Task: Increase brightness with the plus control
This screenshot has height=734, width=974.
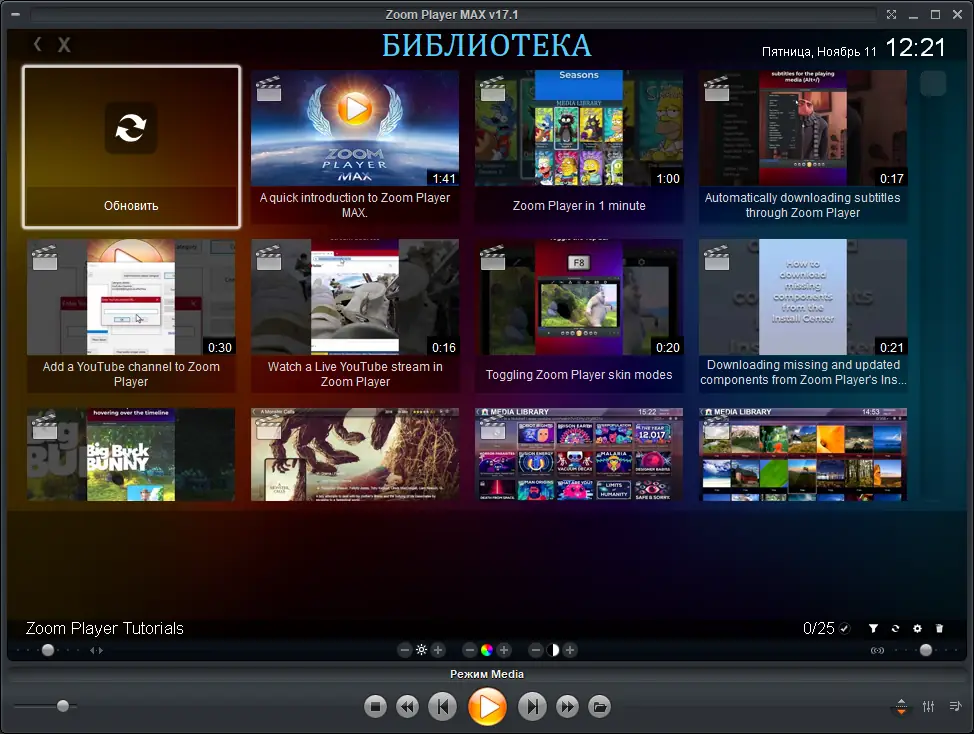Action: (x=437, y=650)
